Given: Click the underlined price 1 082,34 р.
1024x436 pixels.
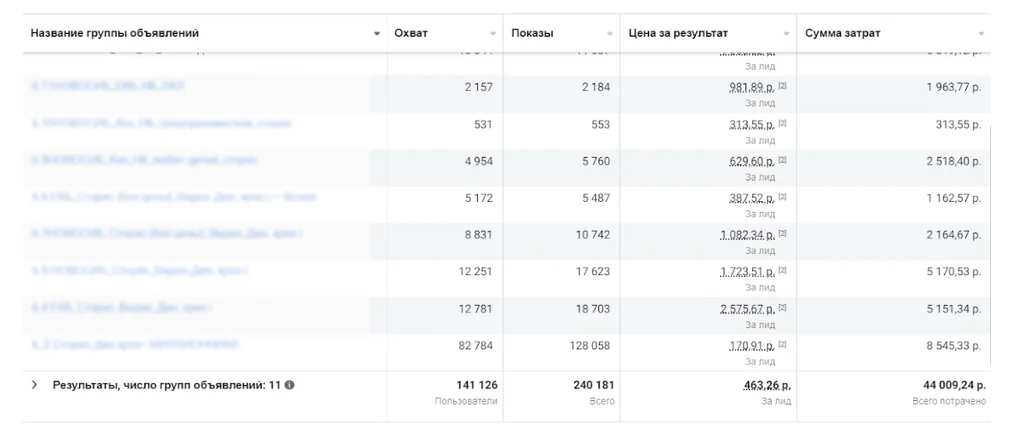Looking at the screenshot, I should point(748,235).
